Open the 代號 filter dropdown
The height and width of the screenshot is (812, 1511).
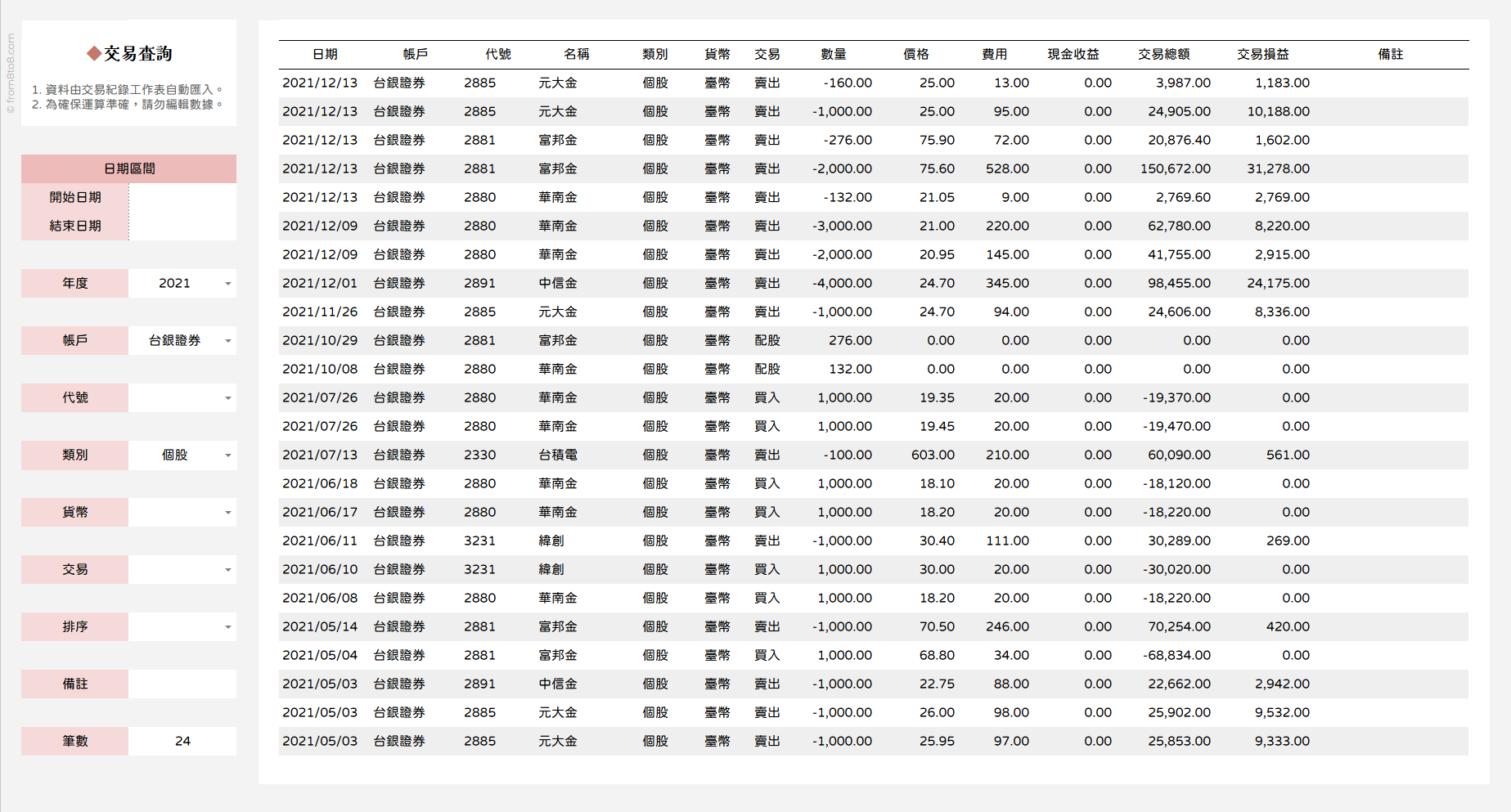click(227, 398)
